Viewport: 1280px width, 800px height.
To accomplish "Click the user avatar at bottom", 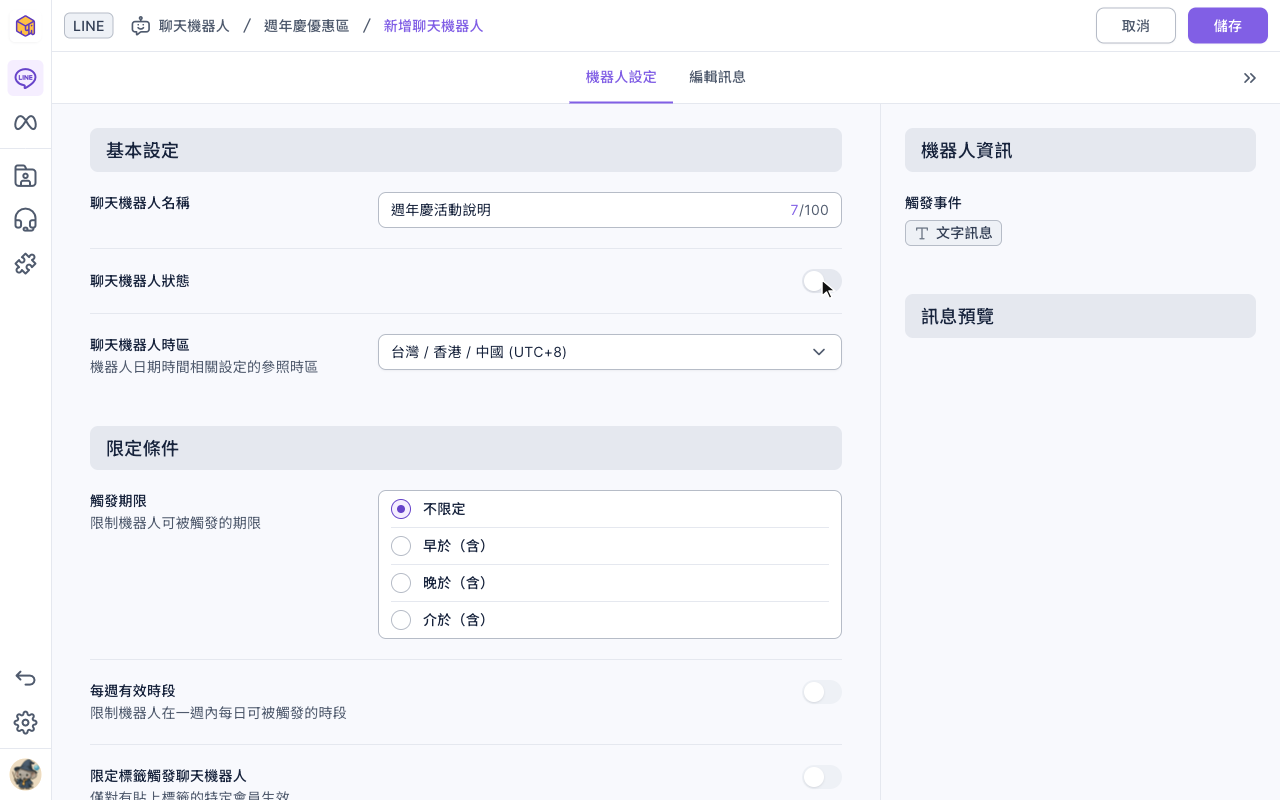I will click(x=25, y=774).
